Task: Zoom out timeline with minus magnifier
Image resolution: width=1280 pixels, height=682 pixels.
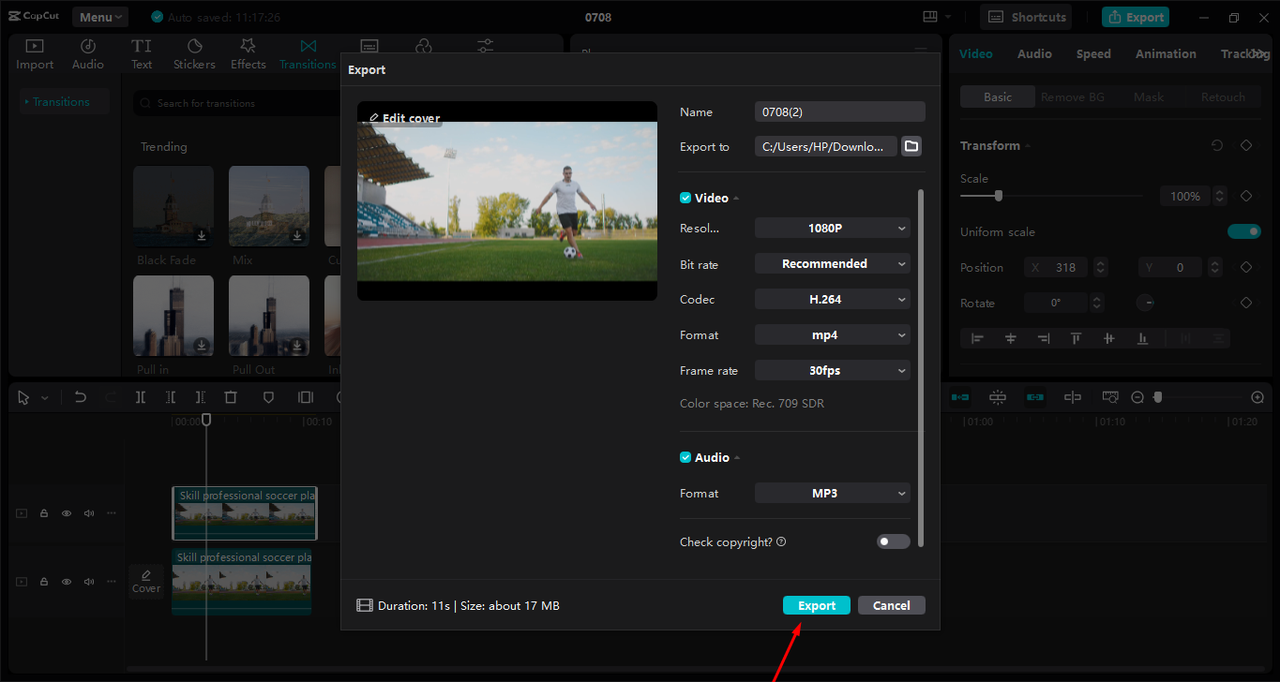Action: [1137, 397]
